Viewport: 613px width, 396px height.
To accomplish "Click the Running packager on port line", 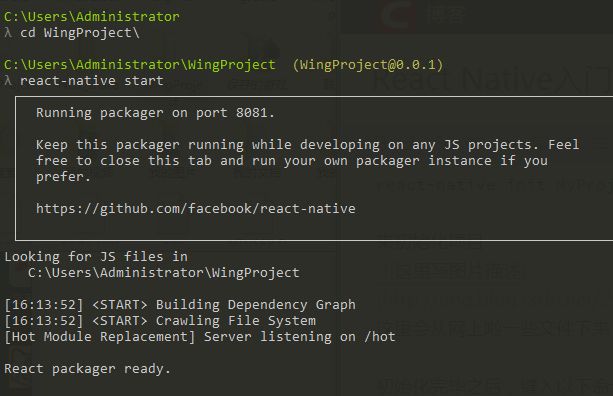I will (x=155, y=113).
